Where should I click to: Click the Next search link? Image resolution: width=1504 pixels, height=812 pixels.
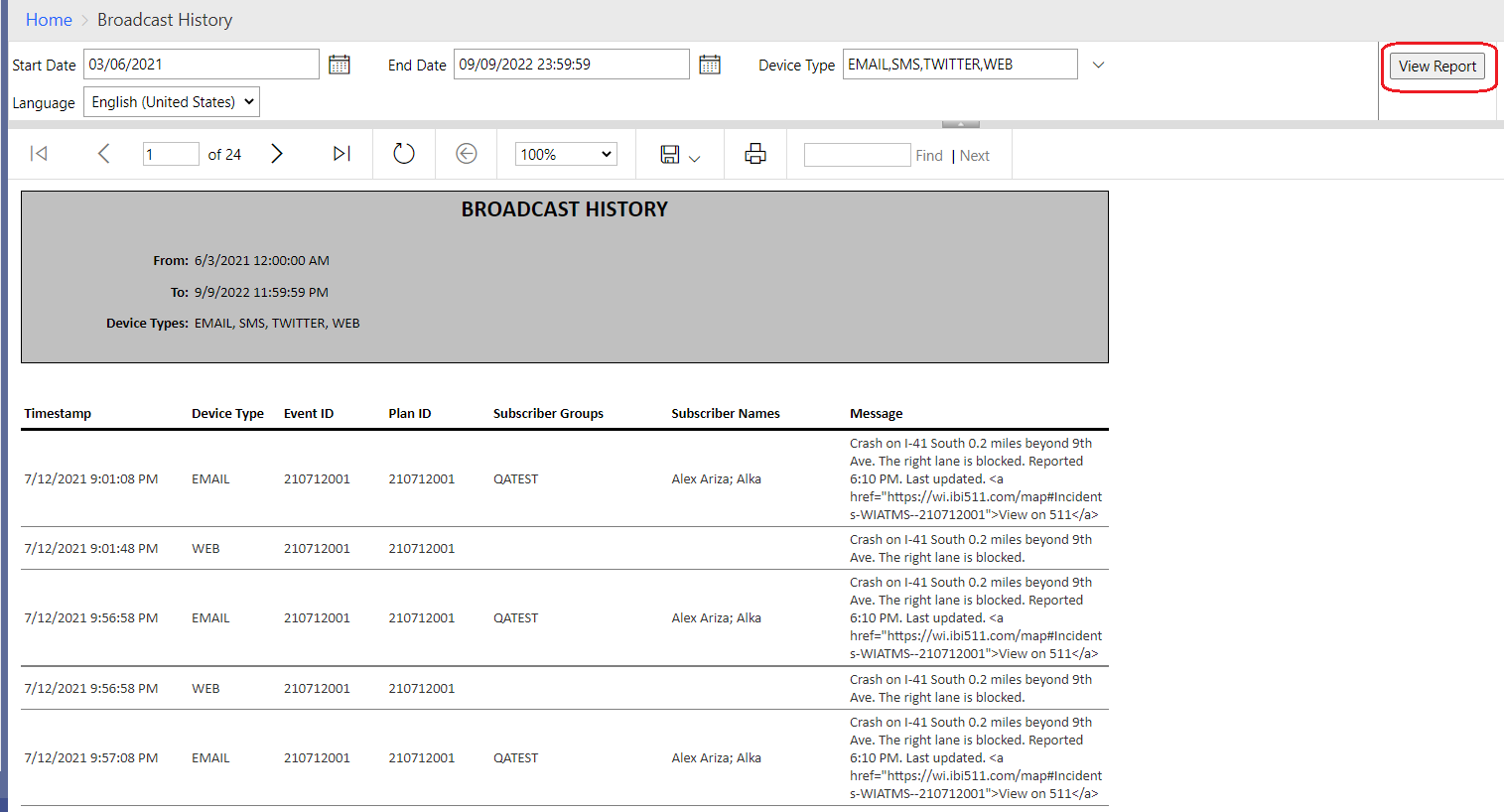975,156
